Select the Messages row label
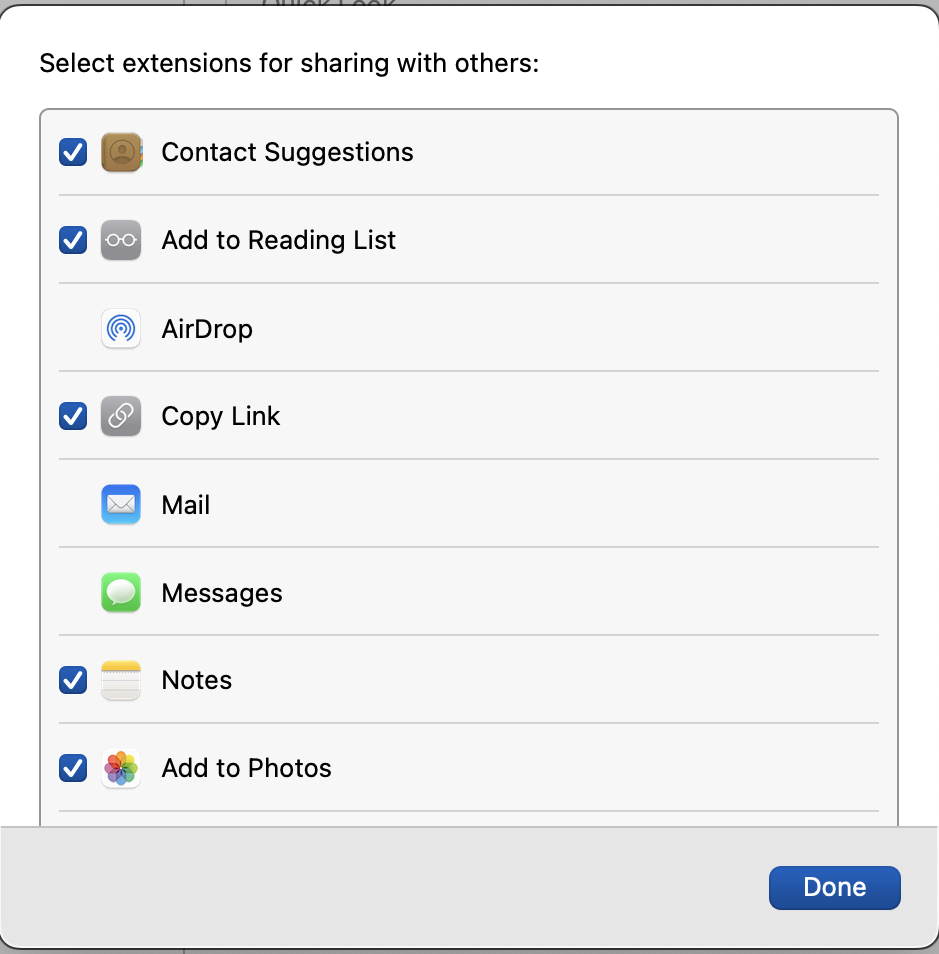This screenshot has width=939, height=954. (222, 593)
